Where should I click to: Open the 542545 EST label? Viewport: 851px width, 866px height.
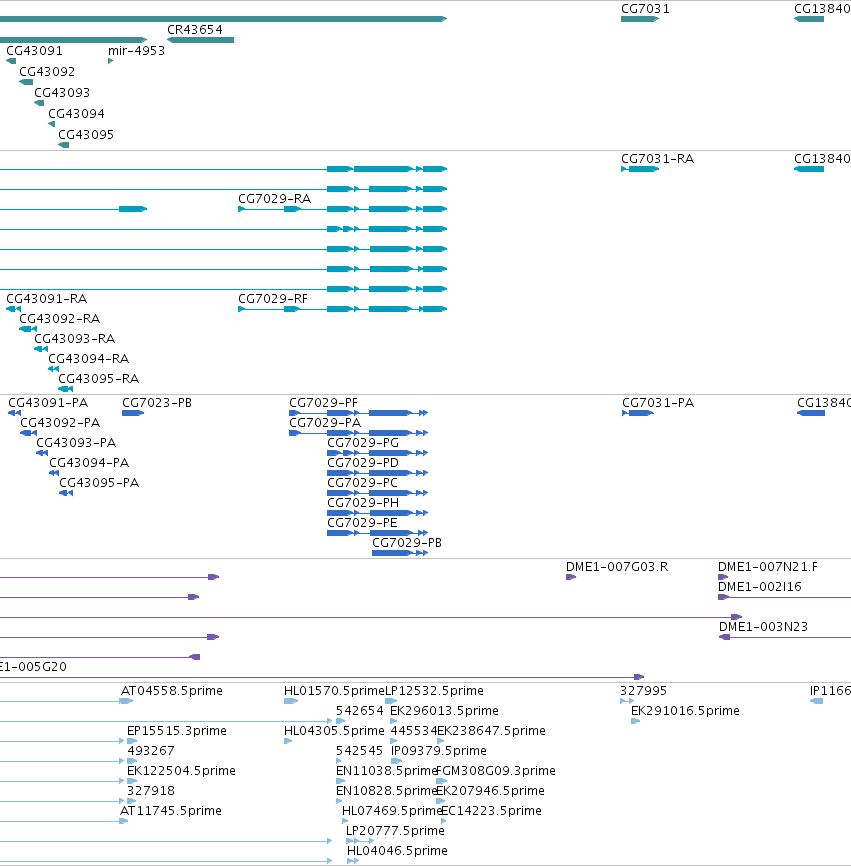coord(360,751)
